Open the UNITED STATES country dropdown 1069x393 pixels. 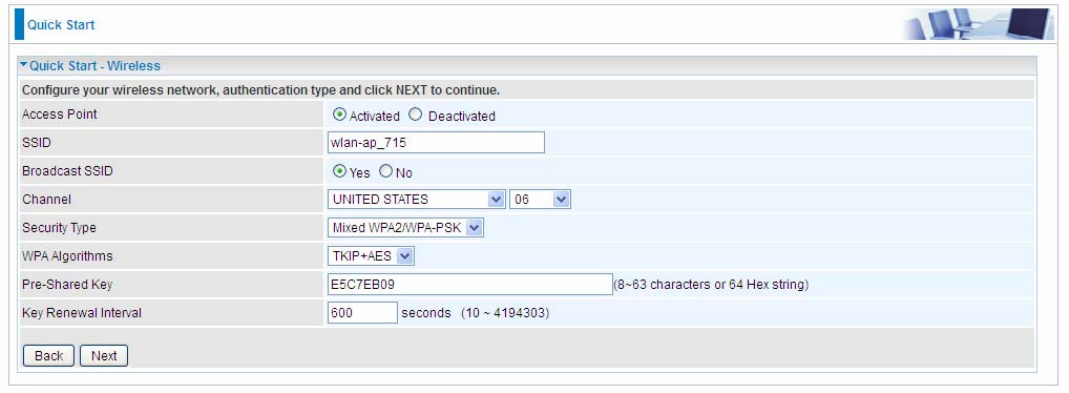coord(417,199)
